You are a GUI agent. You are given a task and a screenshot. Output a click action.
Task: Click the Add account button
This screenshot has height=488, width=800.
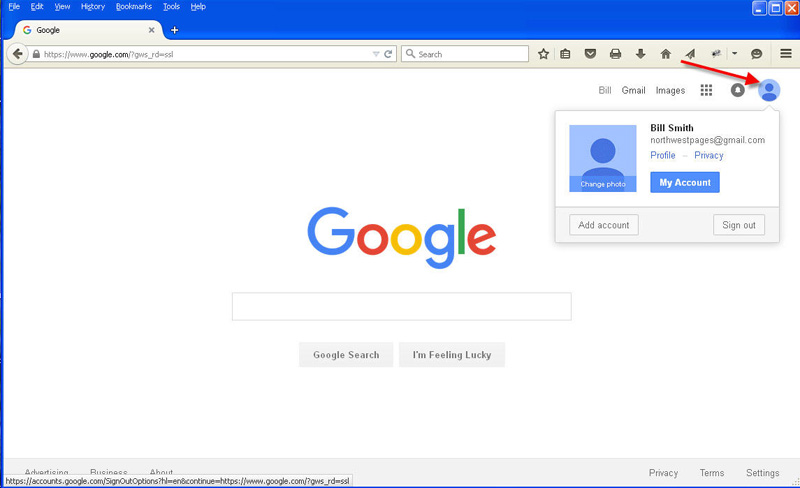click(604, 225)
